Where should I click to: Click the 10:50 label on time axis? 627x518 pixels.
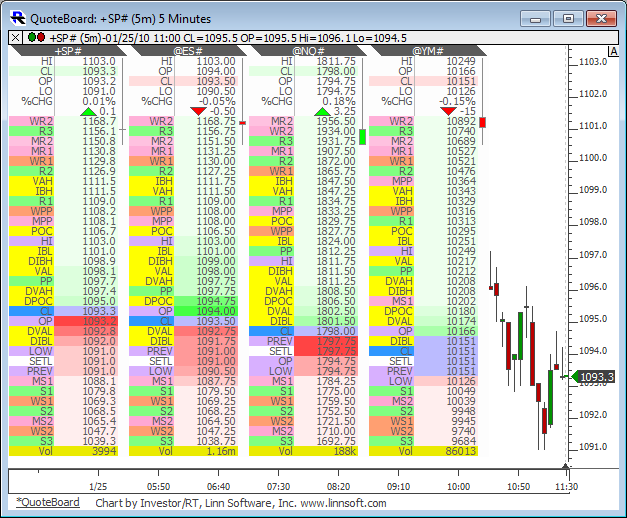pos(518,487)
